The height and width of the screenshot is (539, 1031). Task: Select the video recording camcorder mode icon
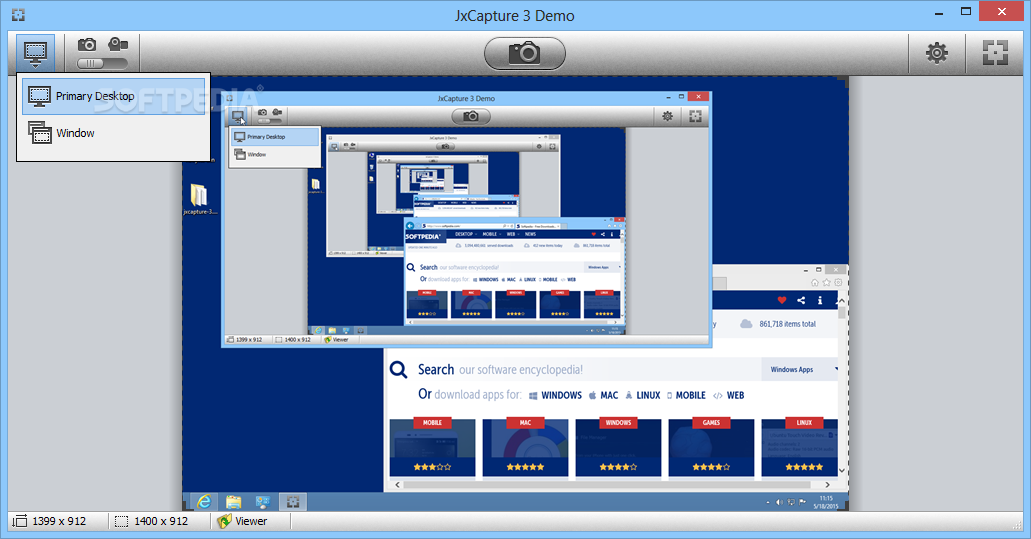(x=118, y=44)
